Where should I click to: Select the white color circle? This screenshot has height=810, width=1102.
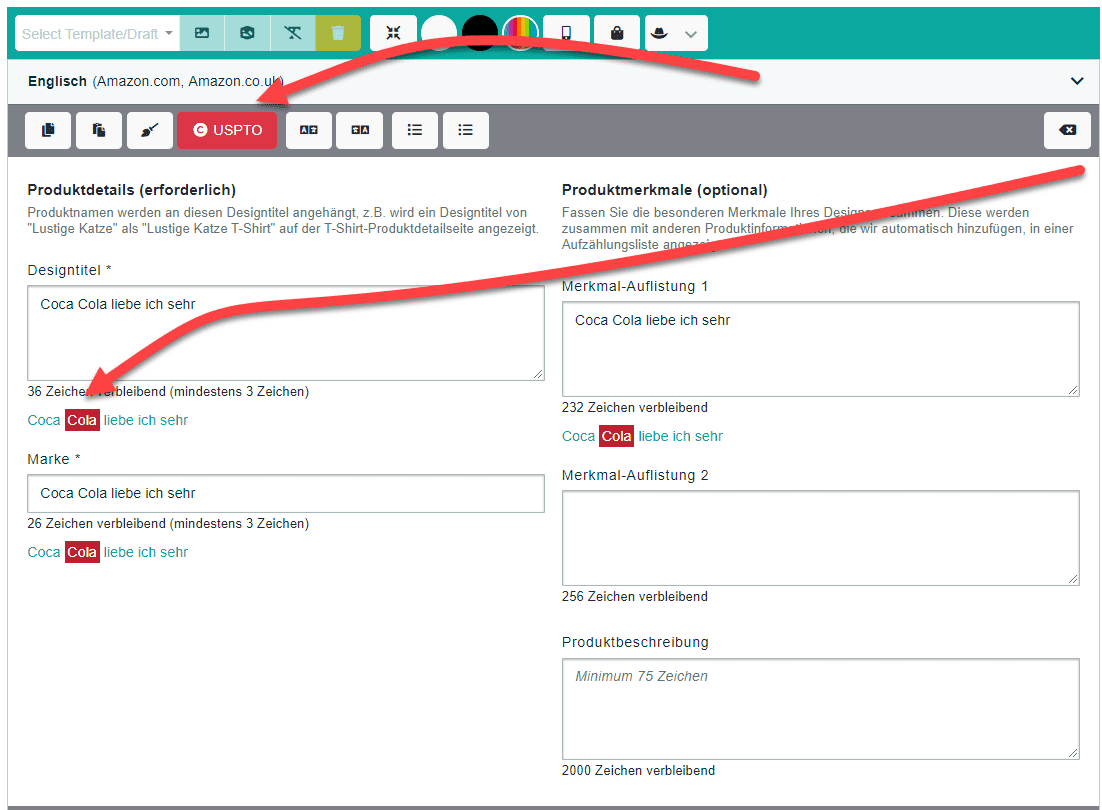[439, 33]
